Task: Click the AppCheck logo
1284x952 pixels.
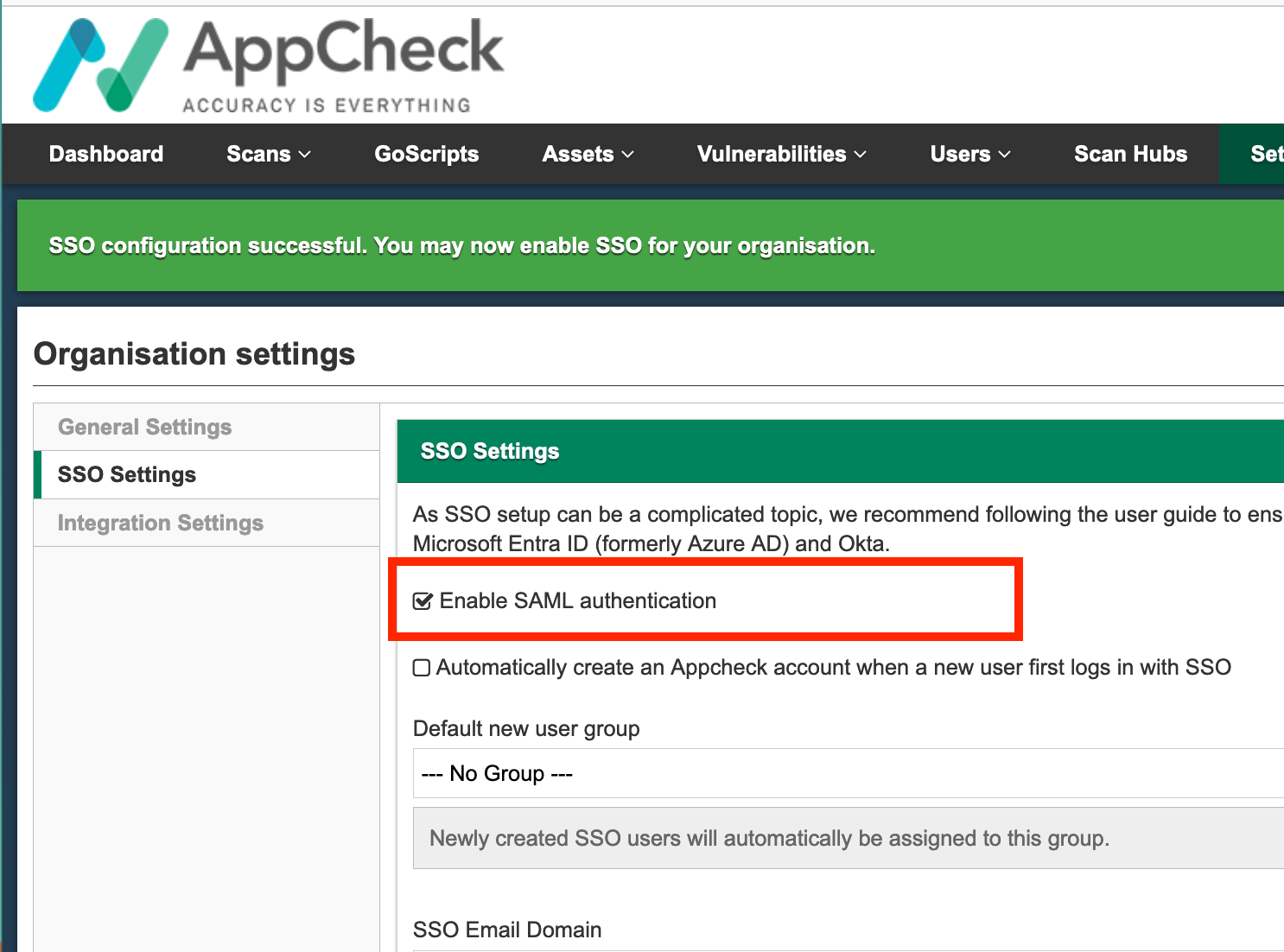Action: 268,63
